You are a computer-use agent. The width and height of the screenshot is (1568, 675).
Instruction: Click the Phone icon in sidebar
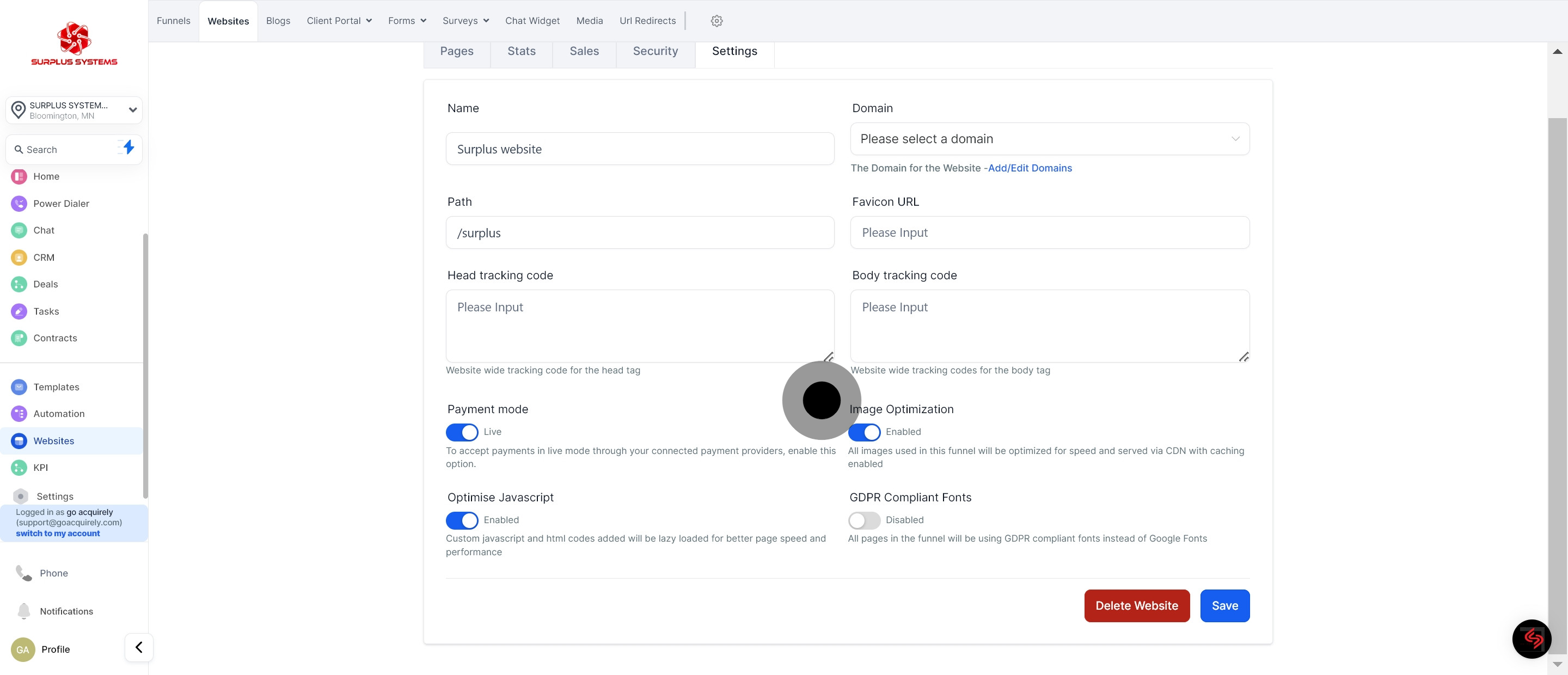(24, 573)
